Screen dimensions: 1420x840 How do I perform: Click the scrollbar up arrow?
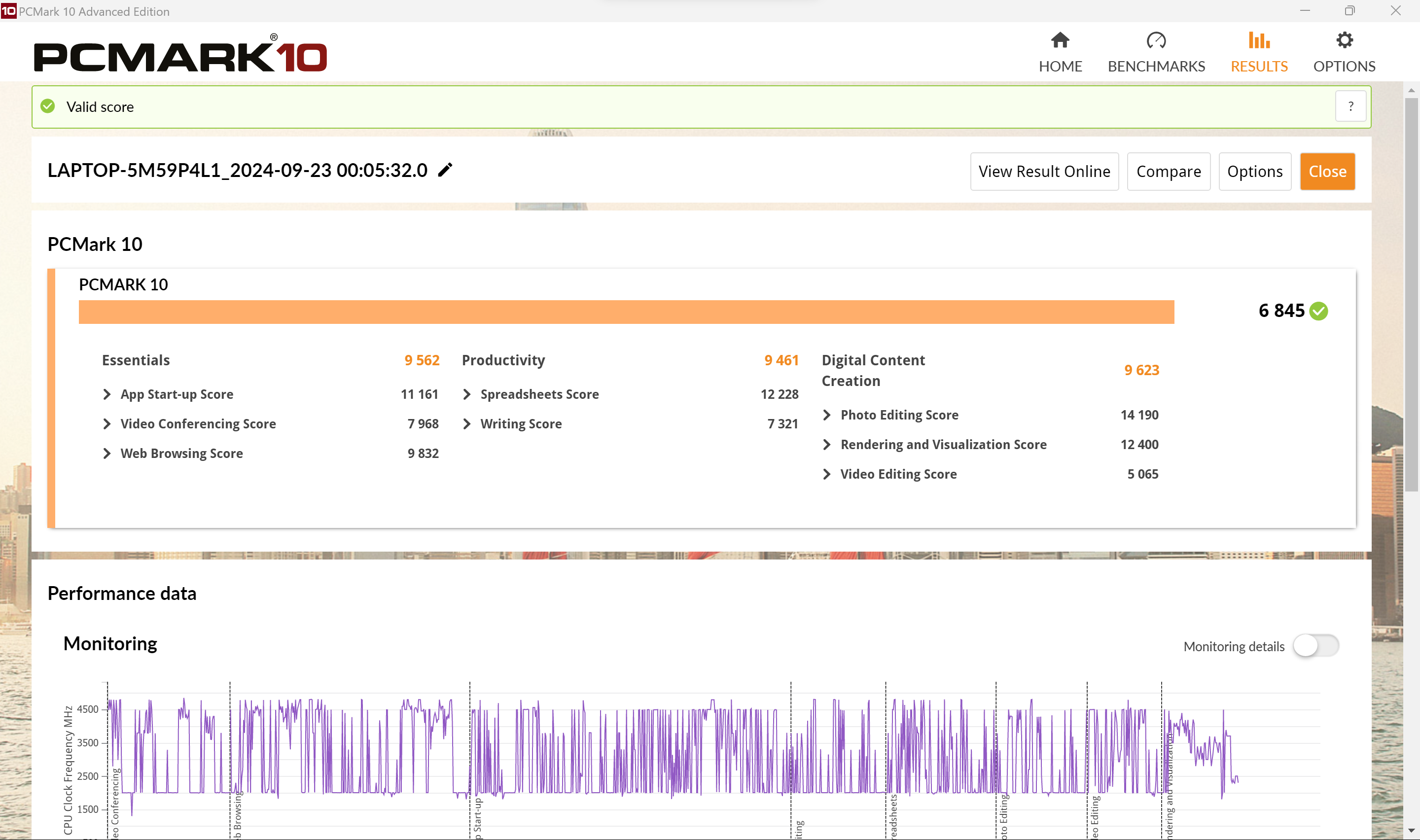point(1412,90)
